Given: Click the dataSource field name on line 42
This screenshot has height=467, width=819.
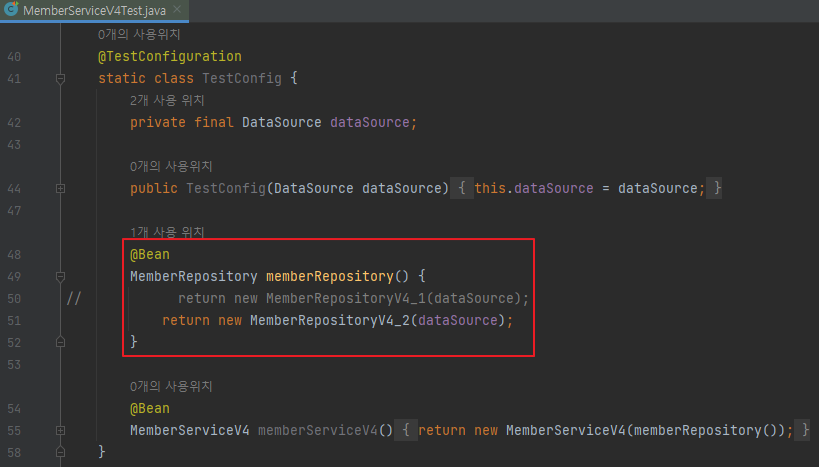Looking at the screenshot, I should click(370, 122).
